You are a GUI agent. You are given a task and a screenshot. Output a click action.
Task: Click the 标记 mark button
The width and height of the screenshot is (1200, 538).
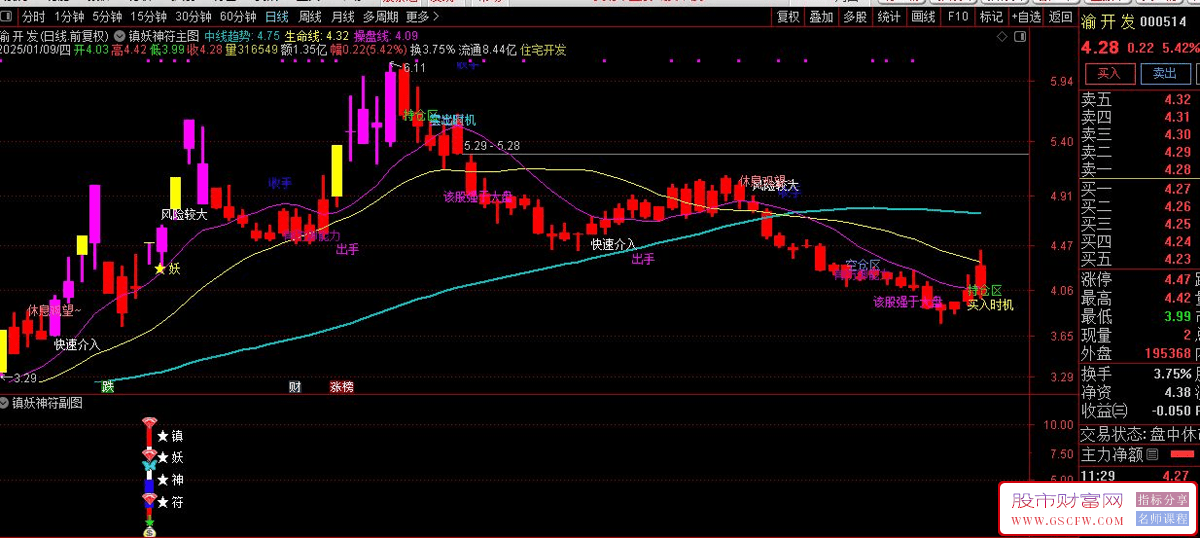(x=991, y=17)
